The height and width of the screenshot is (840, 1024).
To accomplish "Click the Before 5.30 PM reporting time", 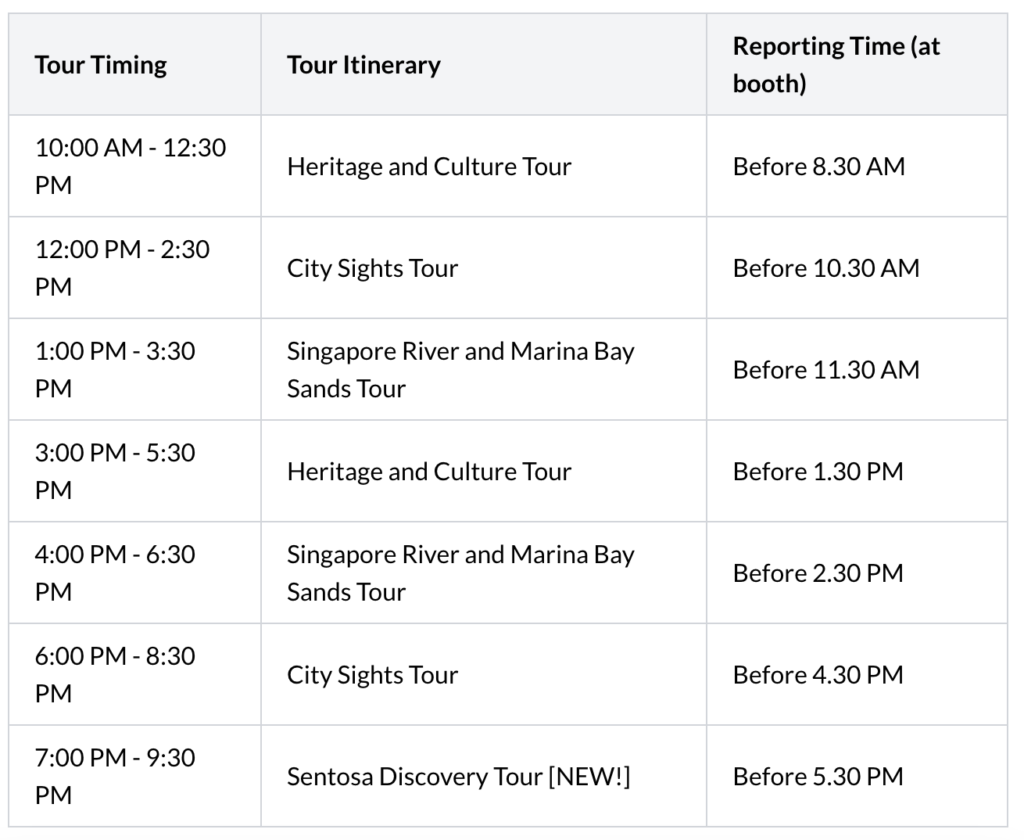I will (818, 776).
